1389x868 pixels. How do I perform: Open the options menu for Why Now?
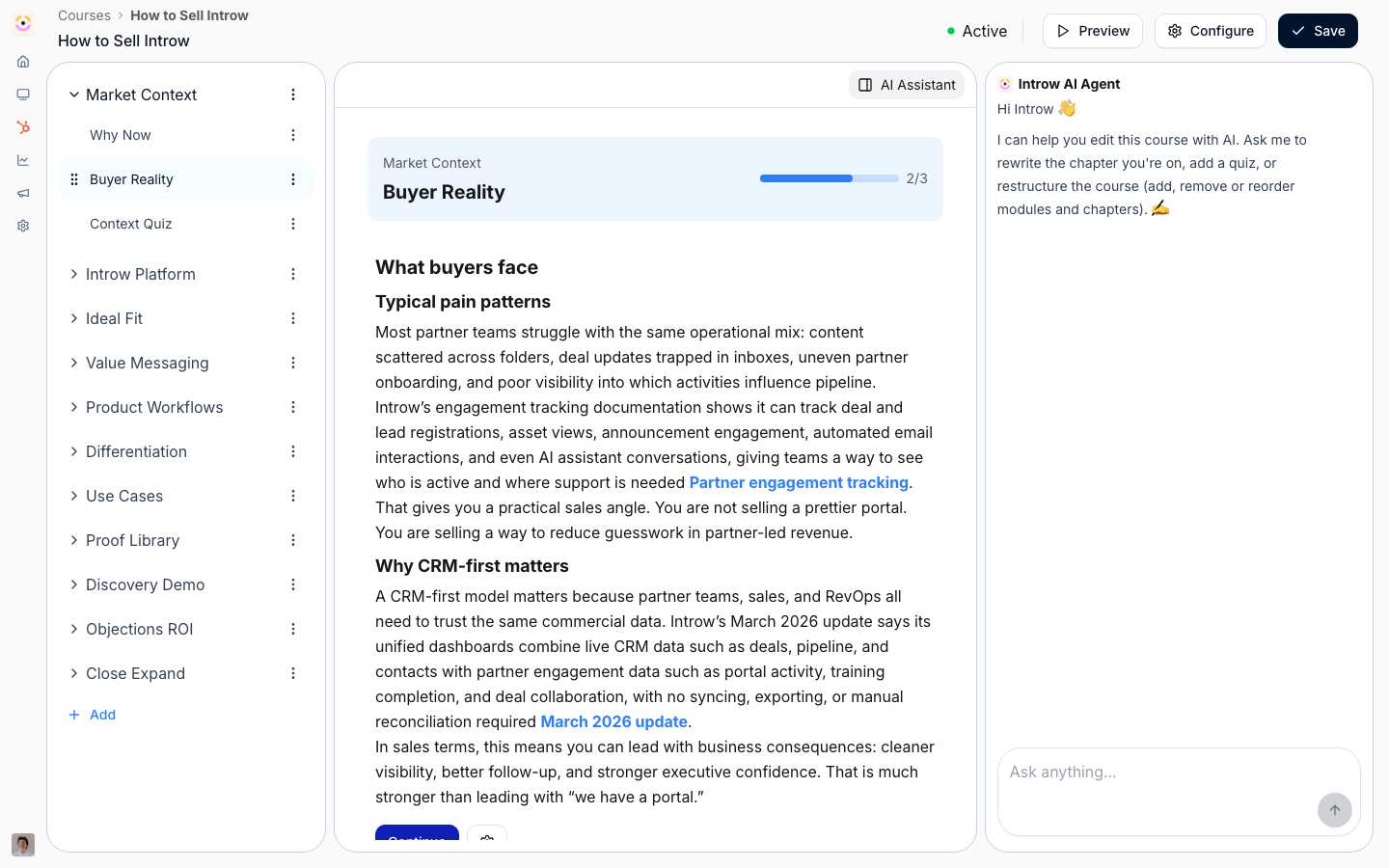coord(293,135)
